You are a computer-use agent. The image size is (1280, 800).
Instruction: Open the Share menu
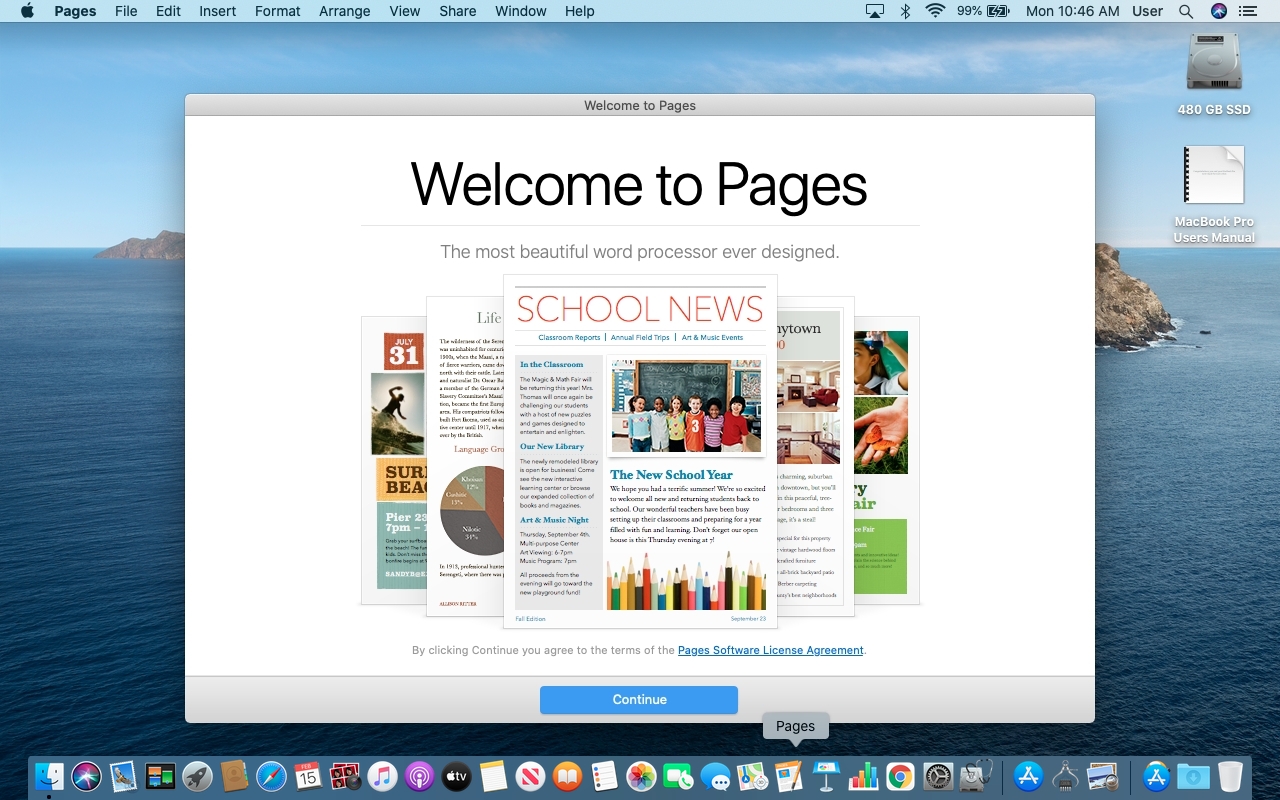(x=457, y=11)
